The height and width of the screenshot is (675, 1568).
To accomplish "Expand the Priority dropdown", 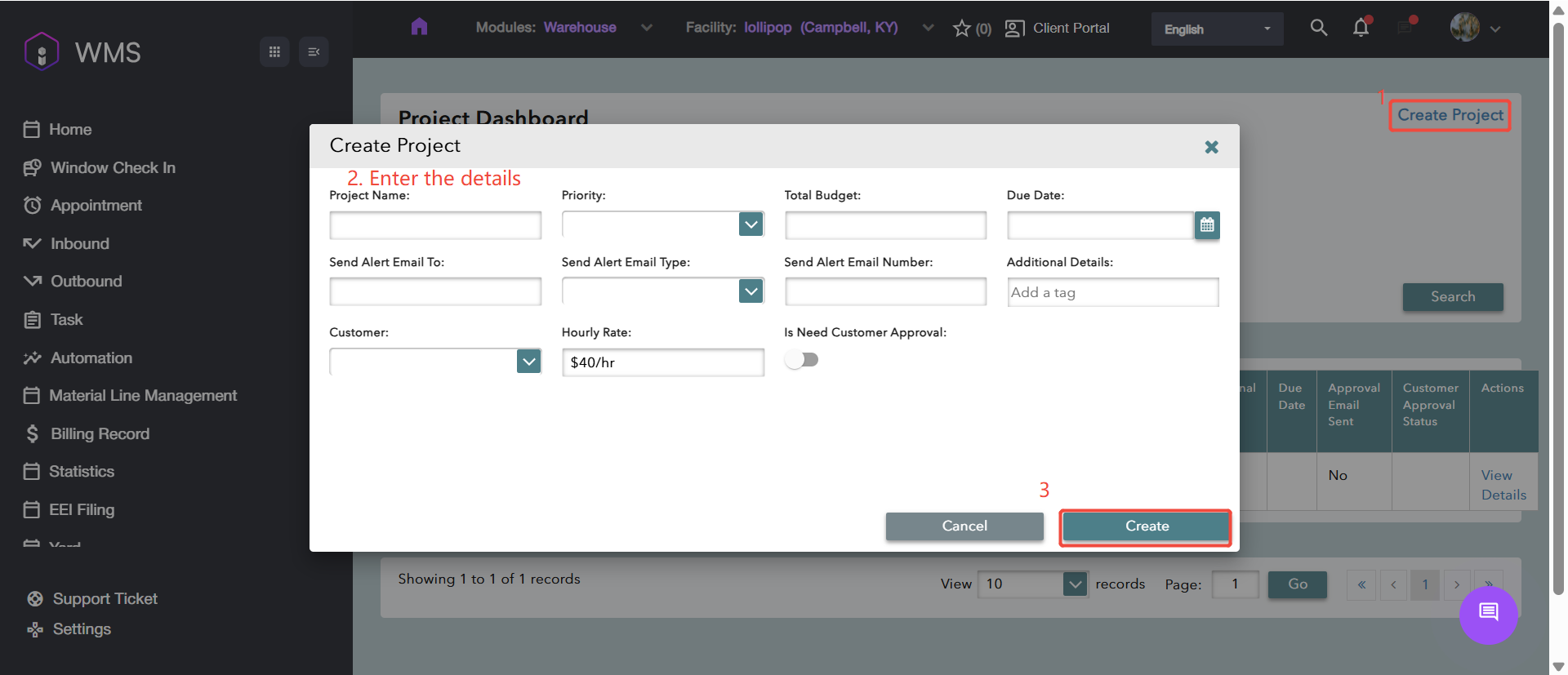I will click(751, 224).
